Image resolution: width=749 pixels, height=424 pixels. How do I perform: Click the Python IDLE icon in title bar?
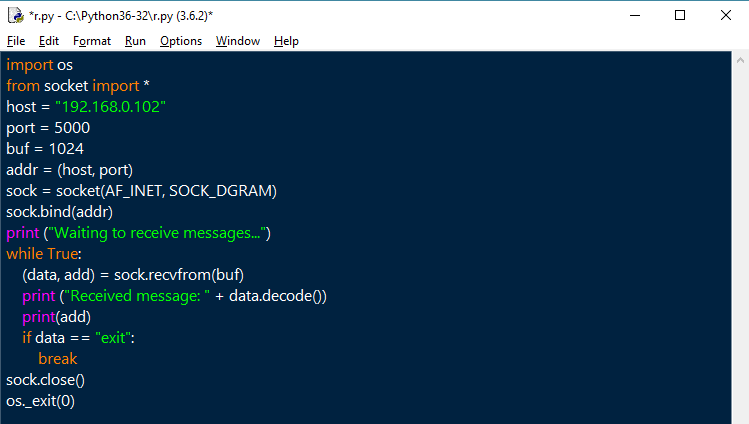(x=16, y=15)
